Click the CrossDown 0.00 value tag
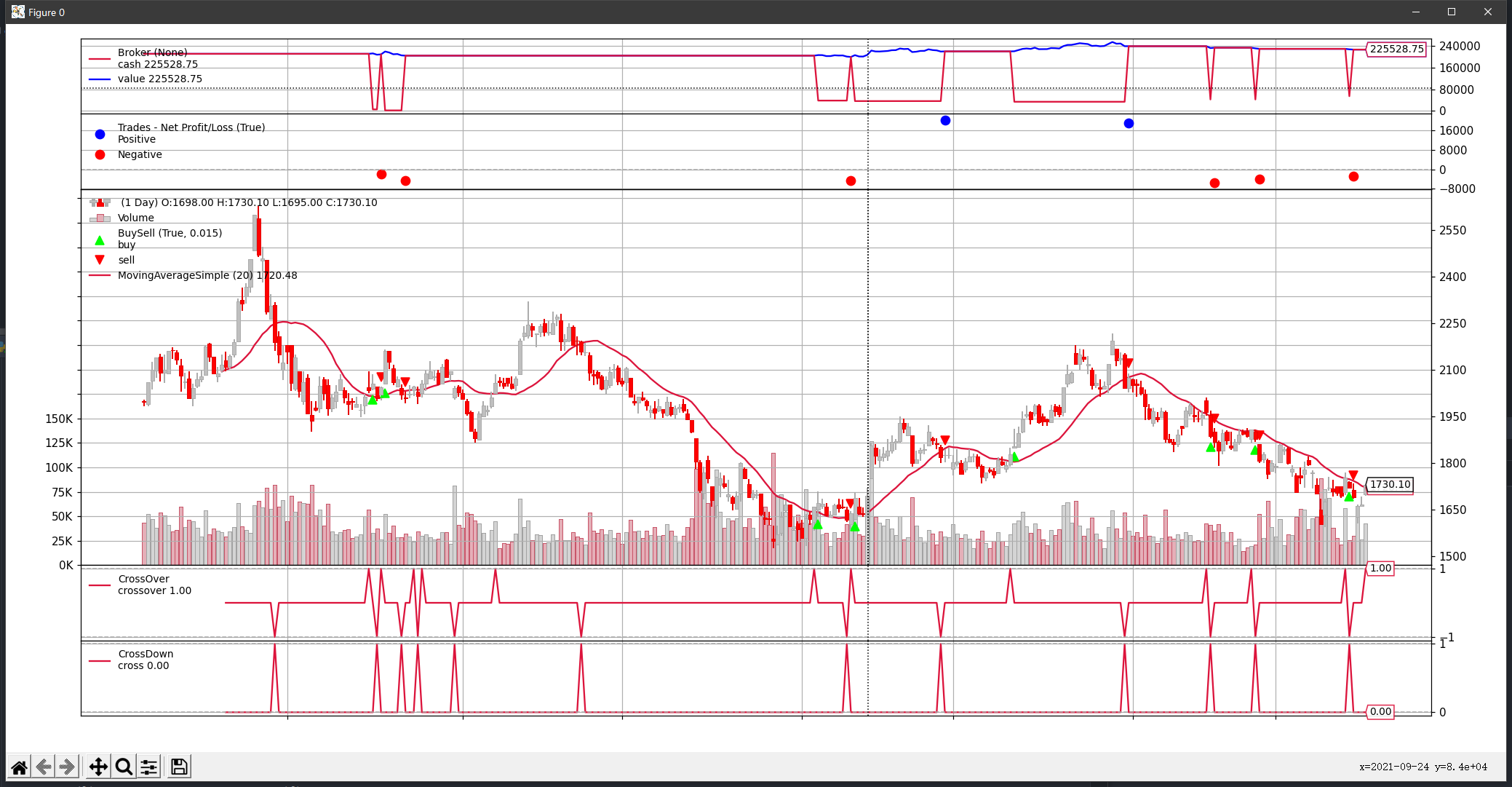 click(x=1380, y=711)
